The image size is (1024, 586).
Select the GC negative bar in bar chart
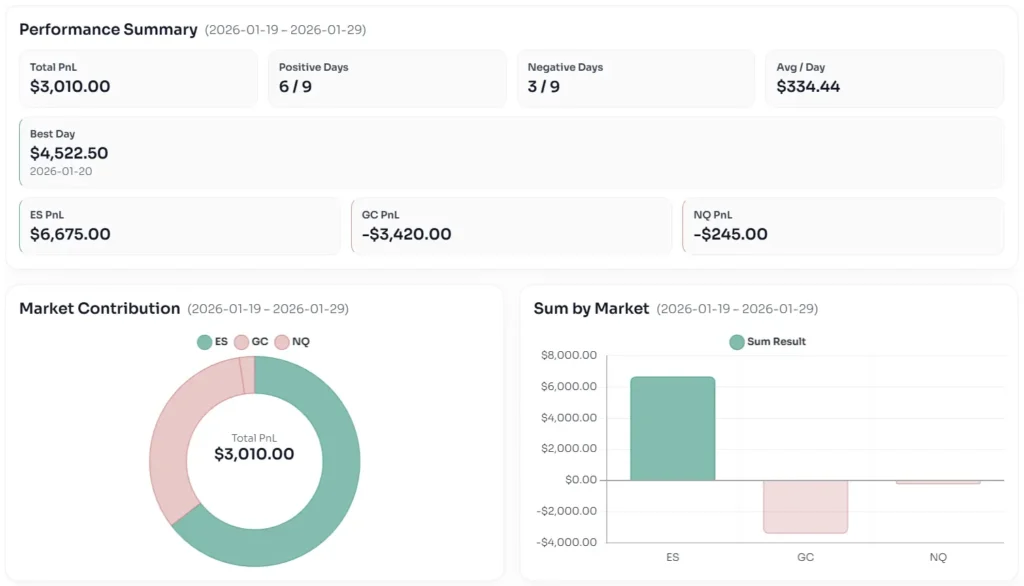805,506
